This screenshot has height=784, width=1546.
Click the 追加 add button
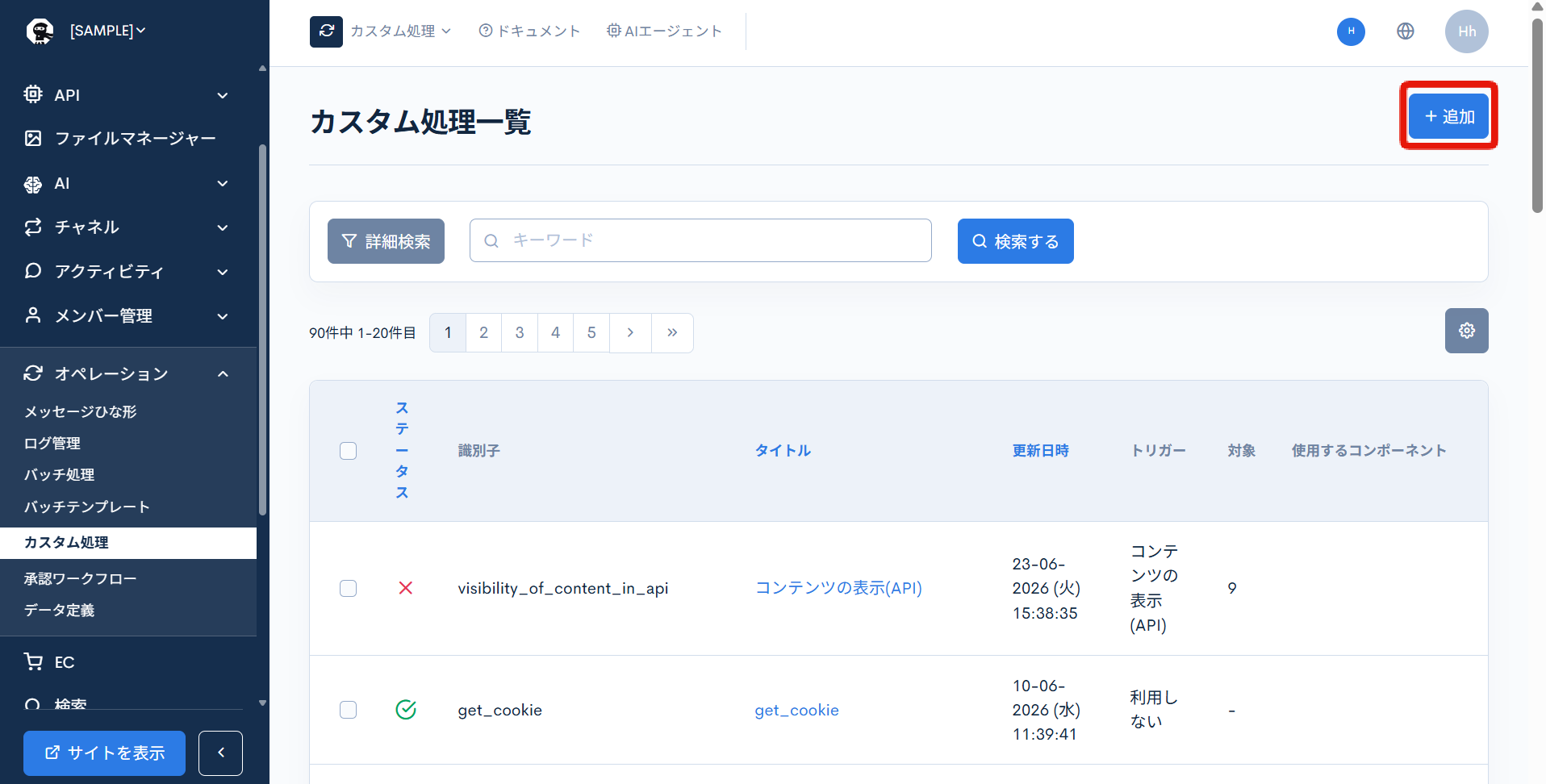[x=1448, y=116]
